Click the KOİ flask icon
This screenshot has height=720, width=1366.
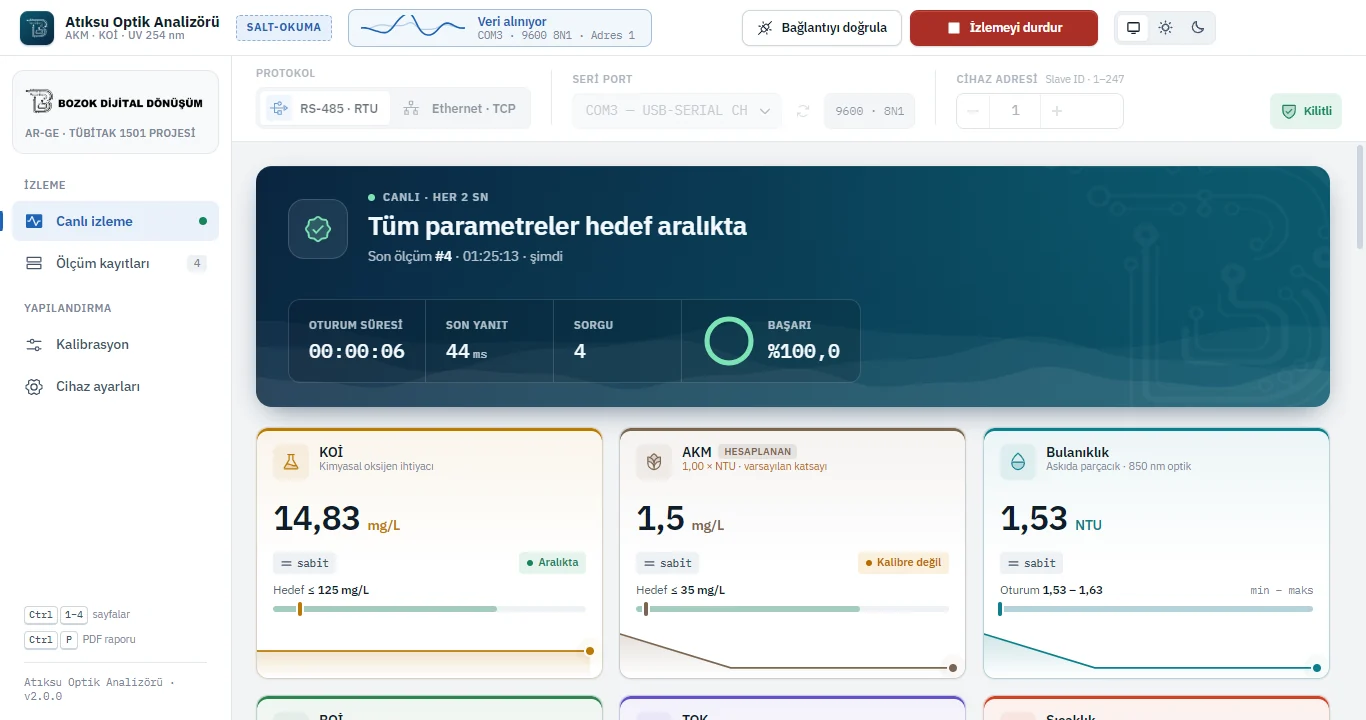(291, 462)
